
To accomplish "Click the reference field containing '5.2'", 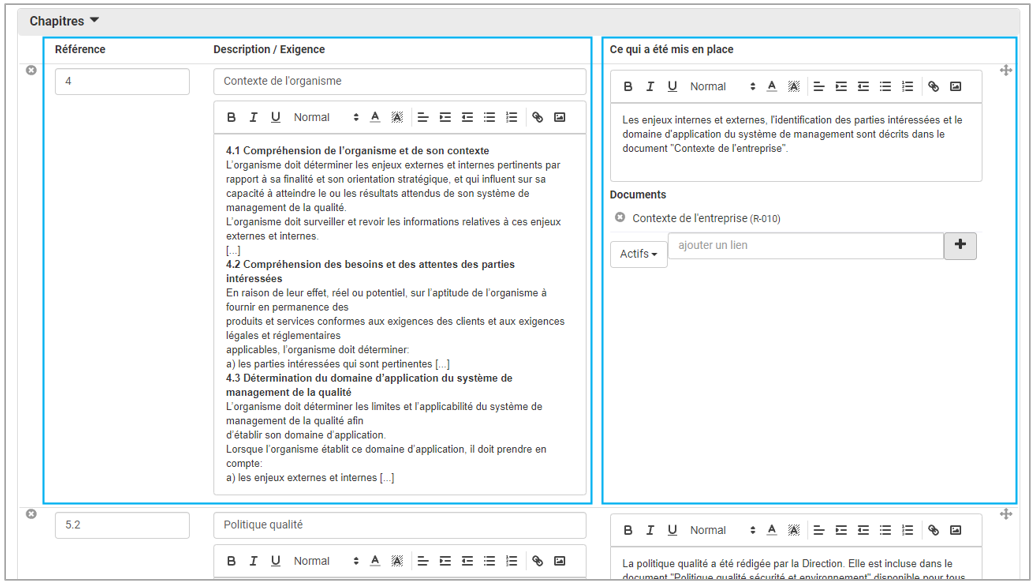I will coord(122,525).
